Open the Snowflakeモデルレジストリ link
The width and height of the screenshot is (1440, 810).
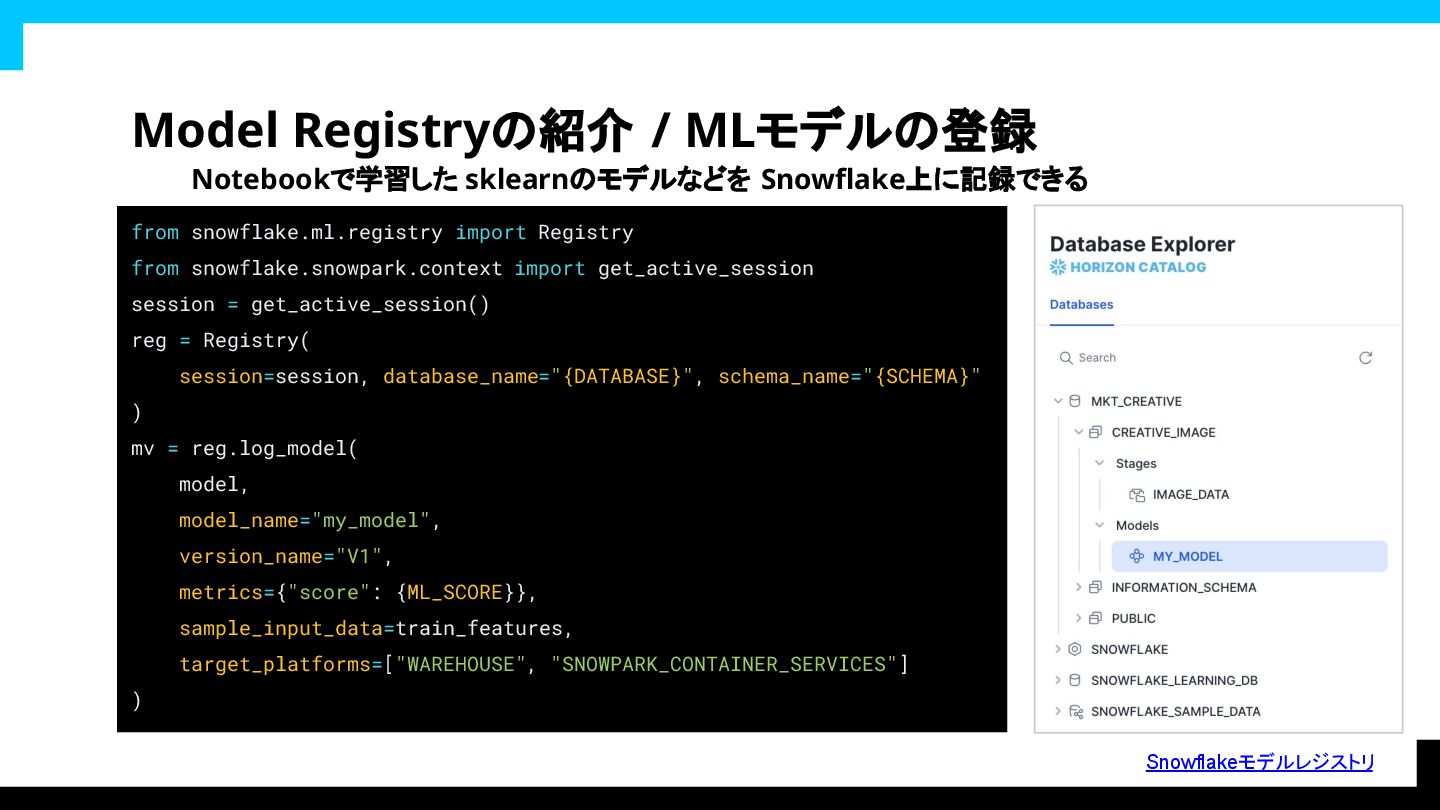[x=1260, y=762]
